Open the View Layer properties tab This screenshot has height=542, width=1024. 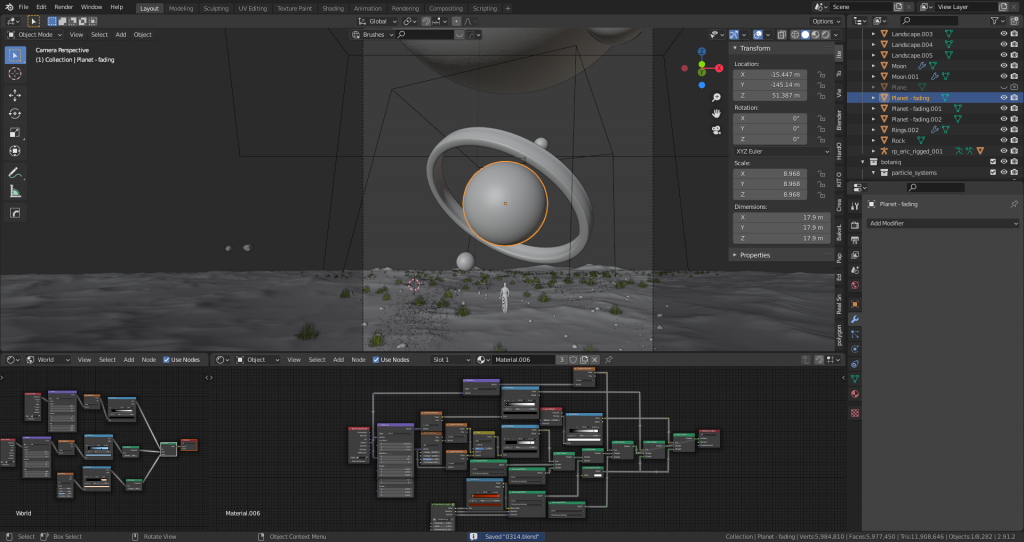point(855,255)
